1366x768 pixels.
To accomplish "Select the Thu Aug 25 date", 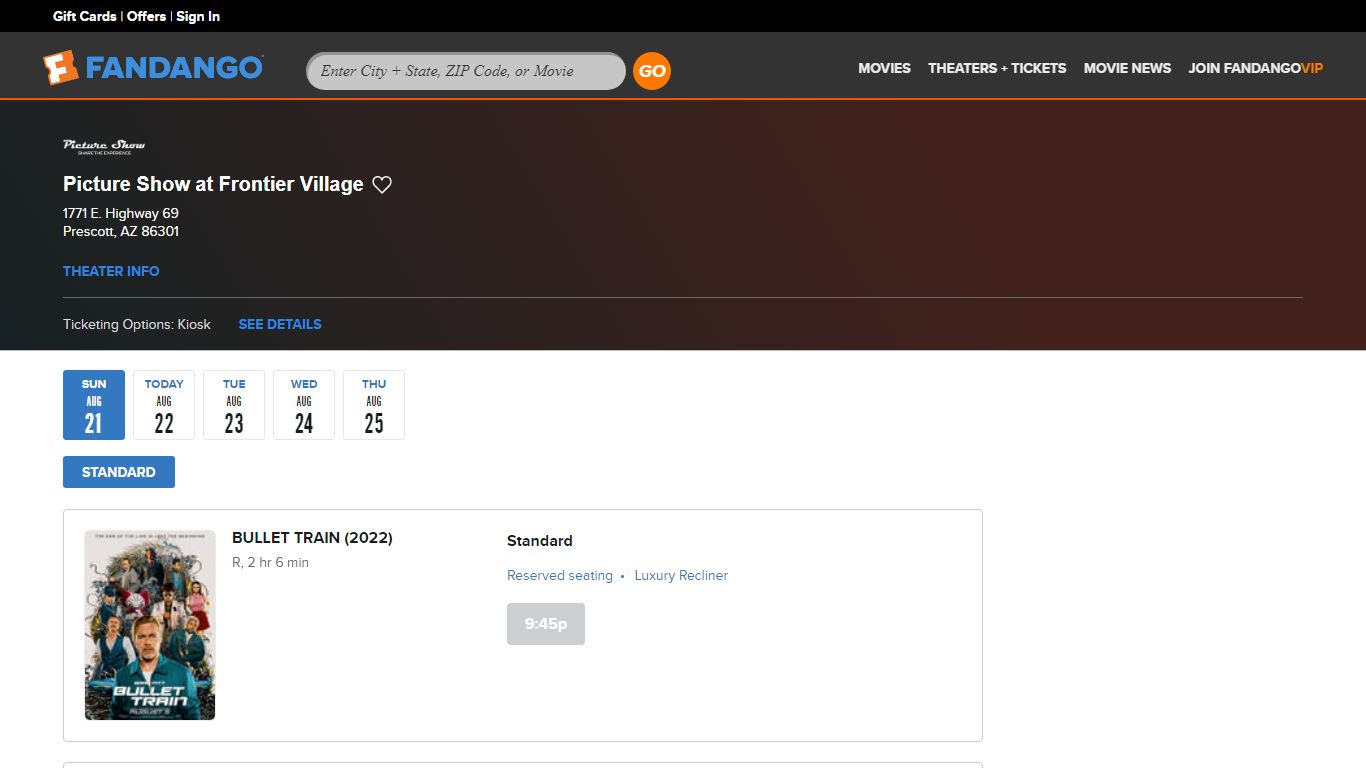I will click(x=374, y=405).
